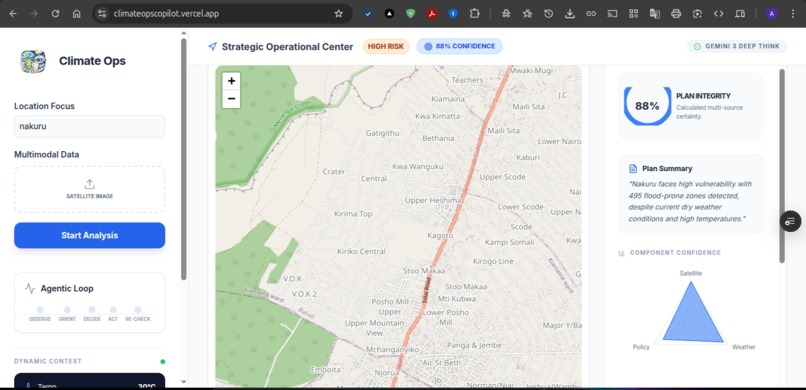This screenshot has width=806, height=390.
Task: Translate this page
Action: [654, 14]
